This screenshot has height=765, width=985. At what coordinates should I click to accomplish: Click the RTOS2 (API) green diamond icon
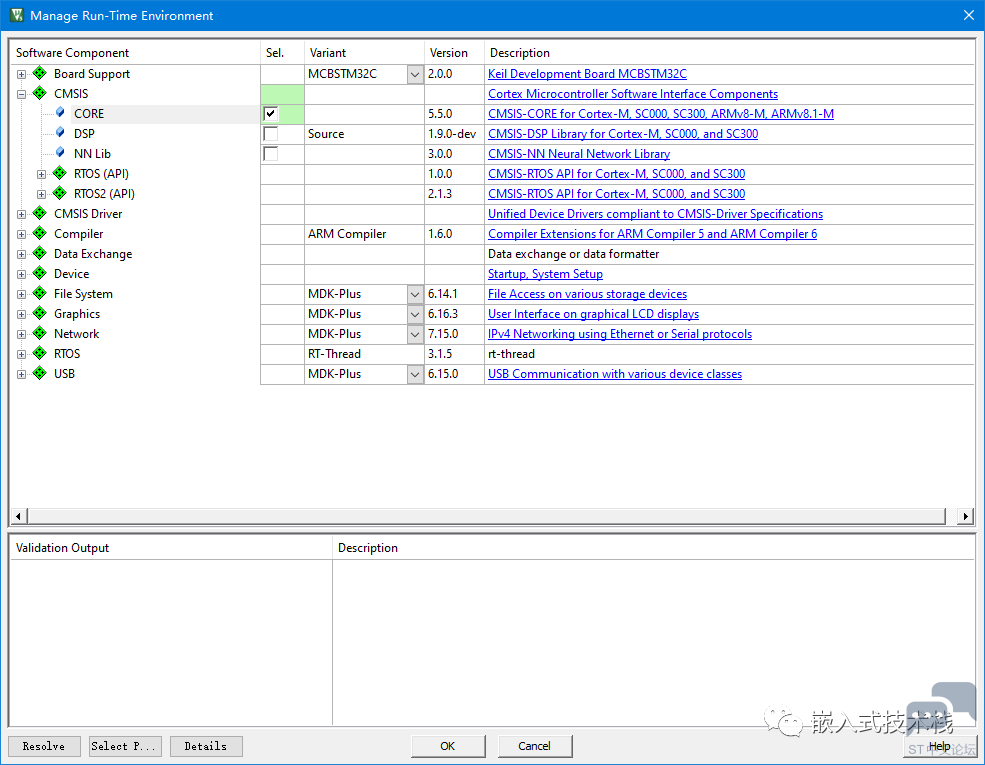tap(60, 193)
